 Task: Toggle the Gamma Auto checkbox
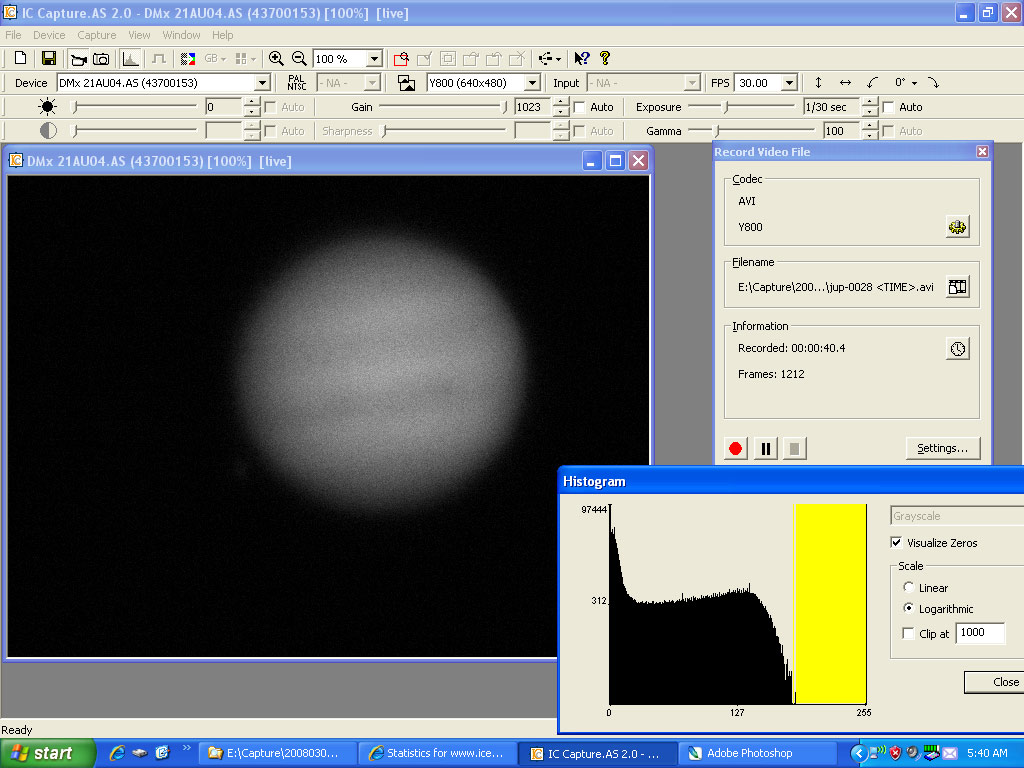click(888, 131)
